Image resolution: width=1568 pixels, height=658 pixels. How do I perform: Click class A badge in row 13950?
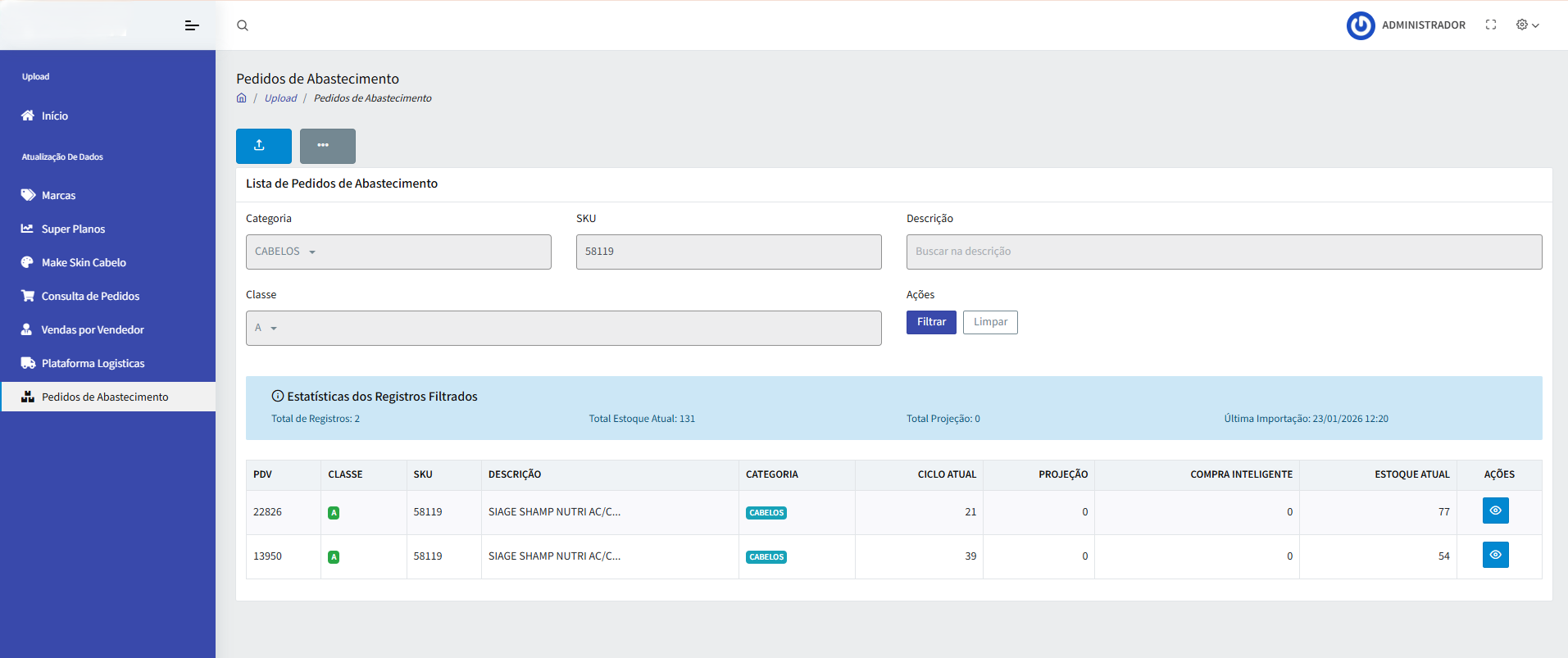pos(334,557)
